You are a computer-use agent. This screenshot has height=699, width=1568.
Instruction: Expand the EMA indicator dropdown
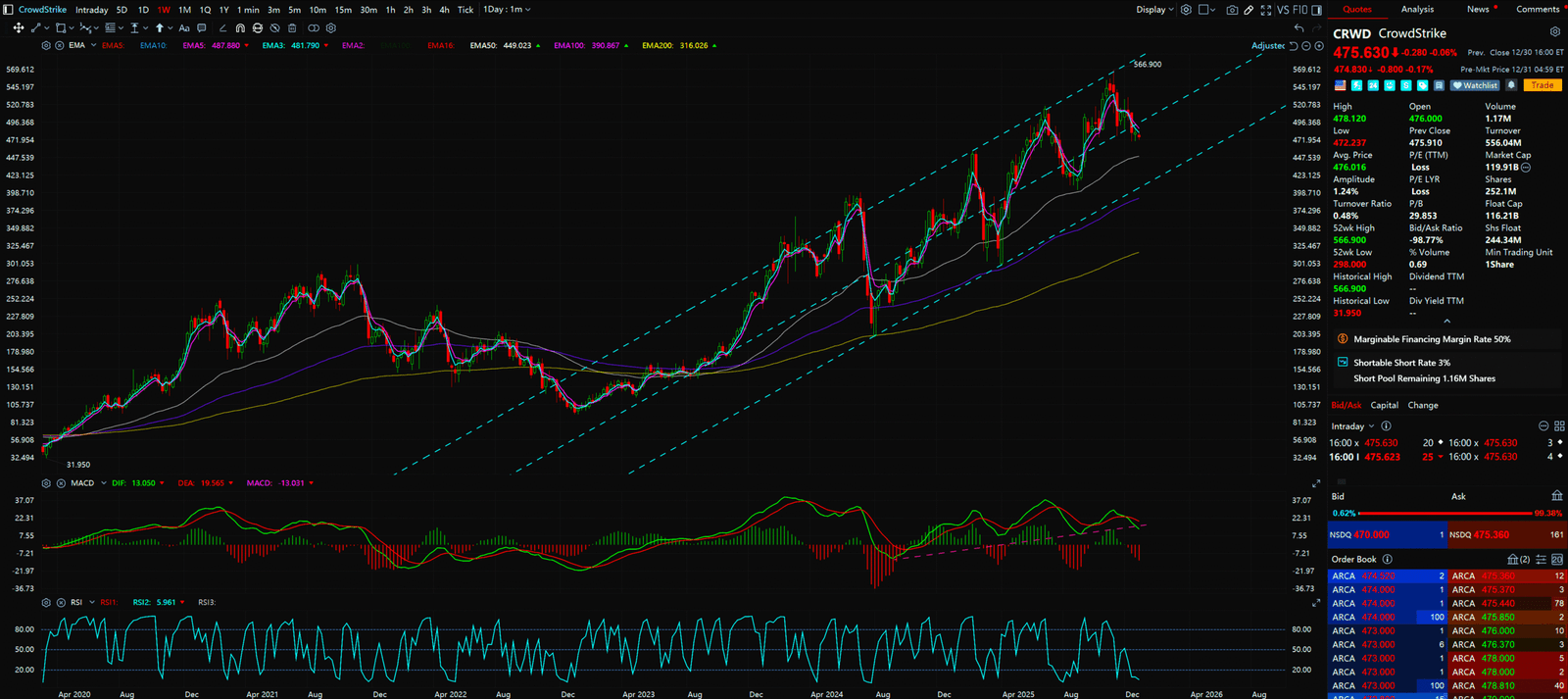(93, 45)
